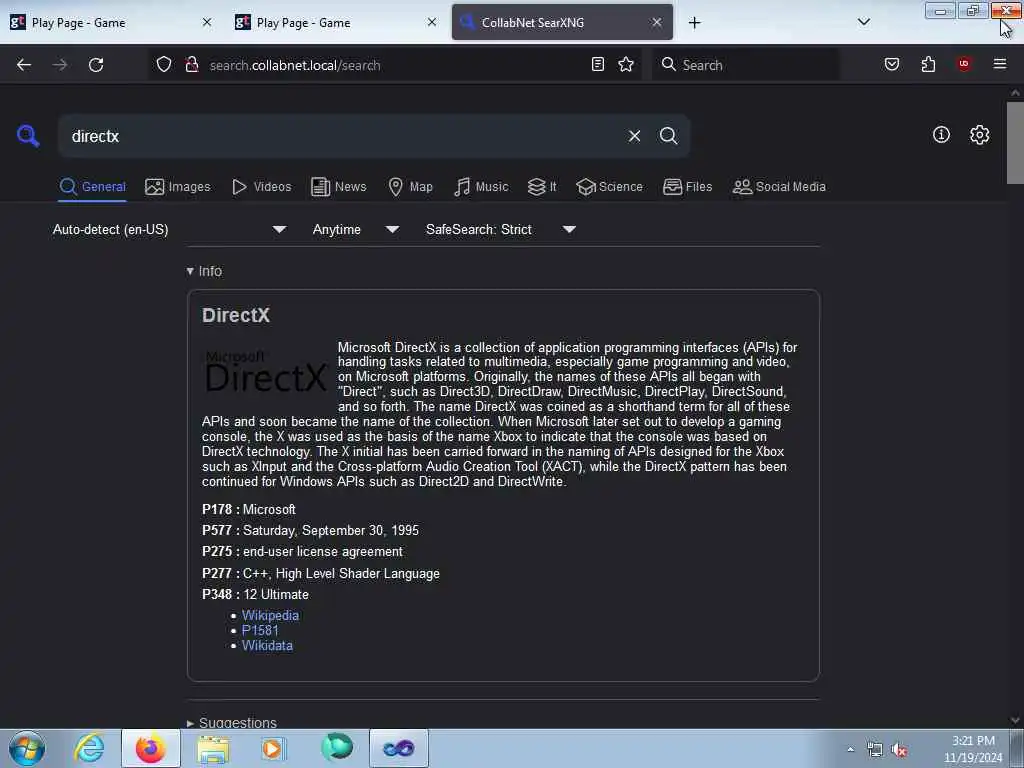The image size is (1024, 768).
Task: Open SearXNG preferences gear icon
Action: [979, 135]
